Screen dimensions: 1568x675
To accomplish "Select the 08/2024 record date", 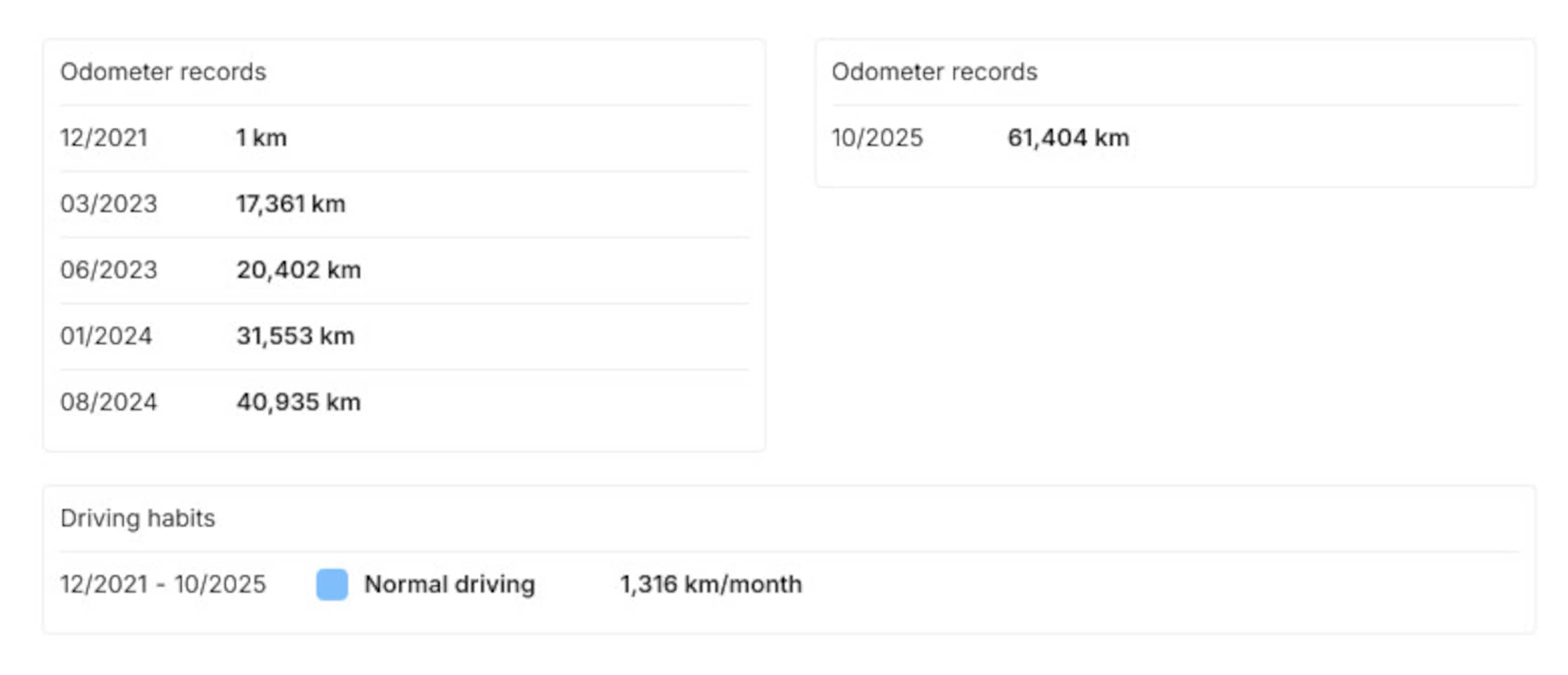I will pos(109,402).
